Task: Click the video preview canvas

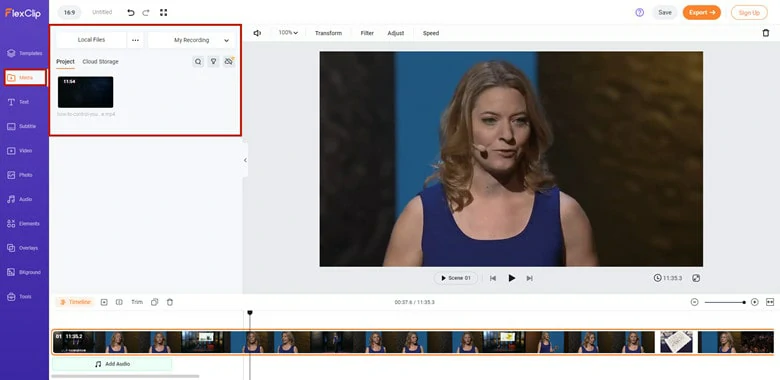Action: point(511,159)
